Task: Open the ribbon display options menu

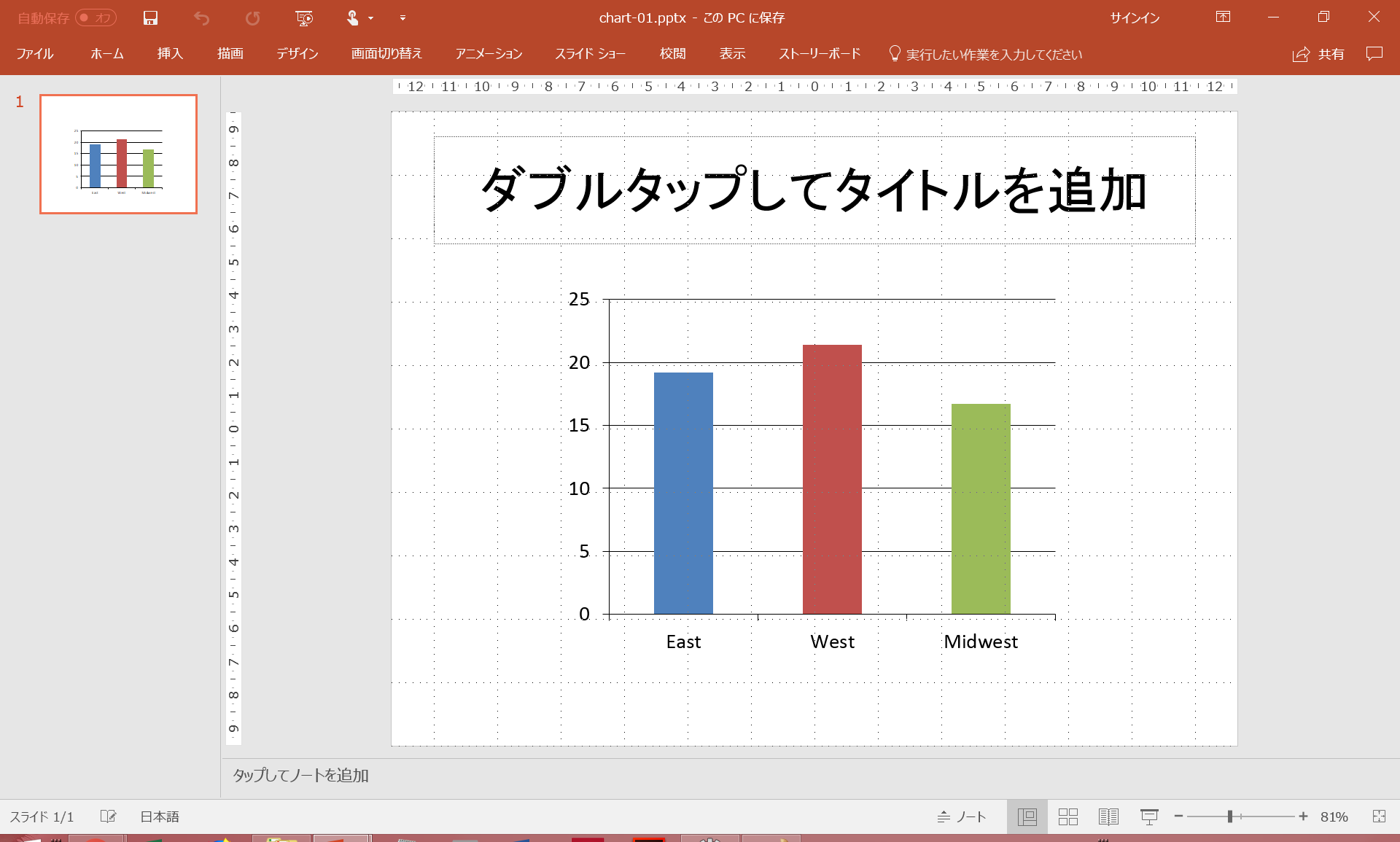Action: (1223, 17)
